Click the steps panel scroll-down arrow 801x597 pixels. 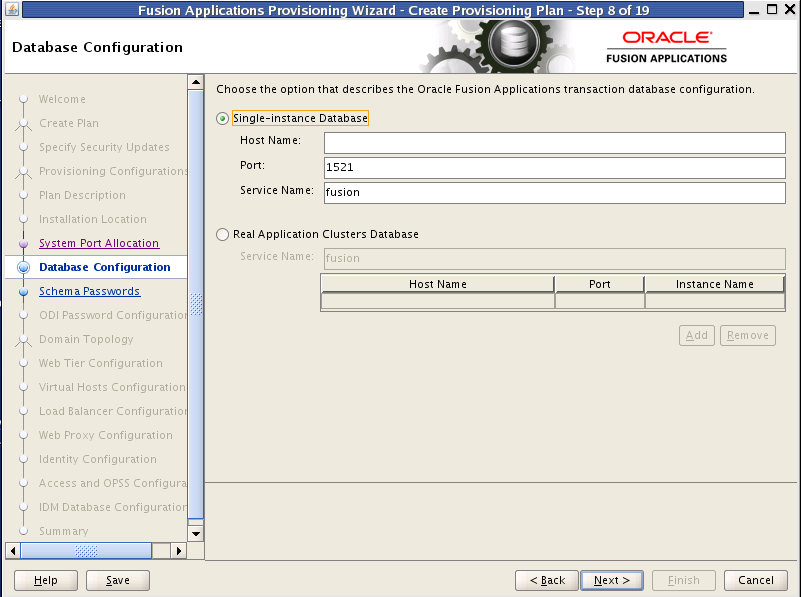pos(196,534)
